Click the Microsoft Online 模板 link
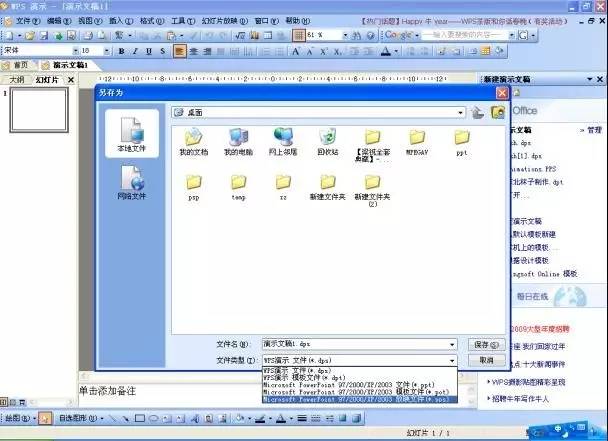 tap(544, 274)
